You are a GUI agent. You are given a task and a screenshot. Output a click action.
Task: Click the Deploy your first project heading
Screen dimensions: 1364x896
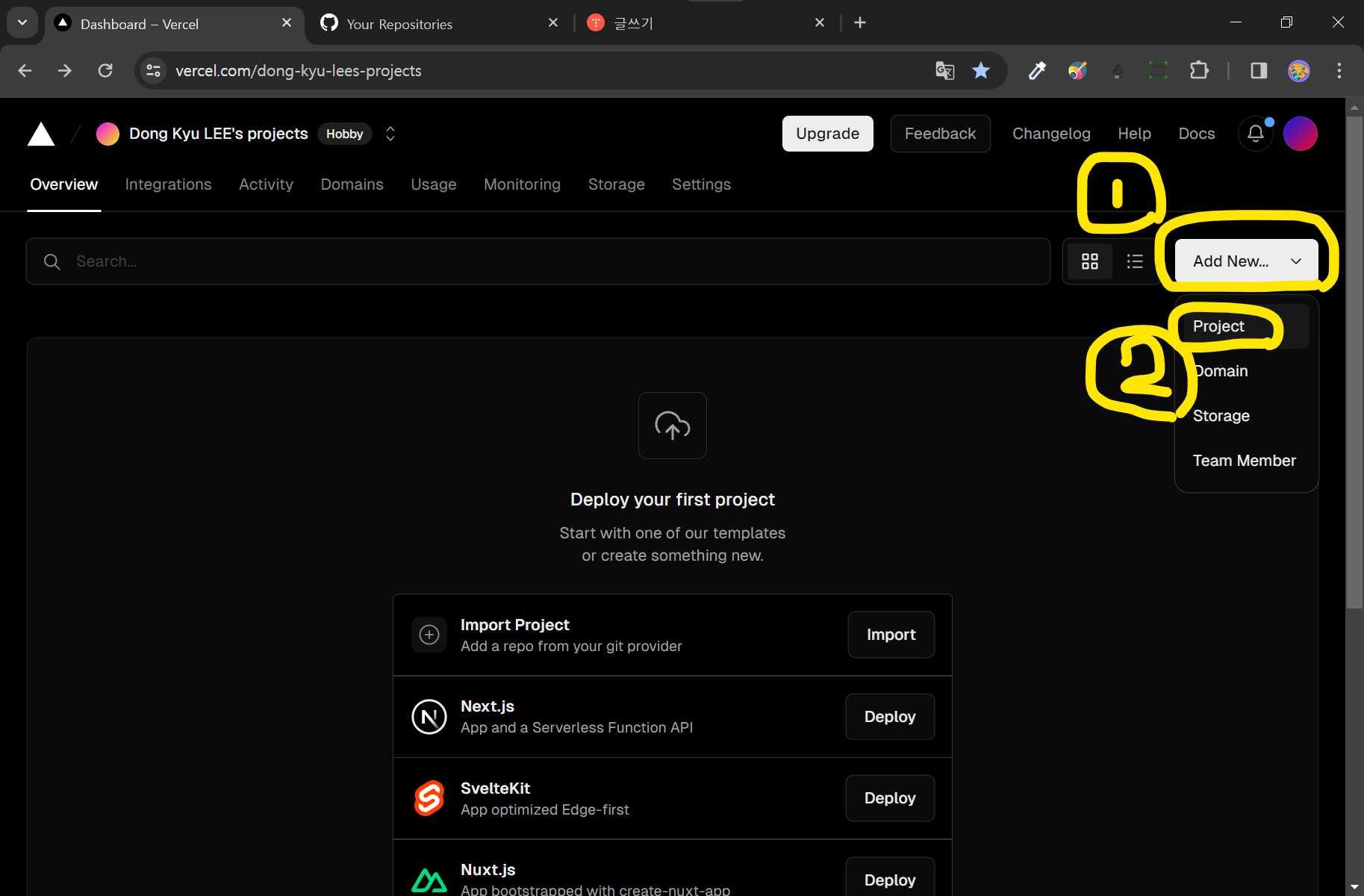(x=673, y=500)
